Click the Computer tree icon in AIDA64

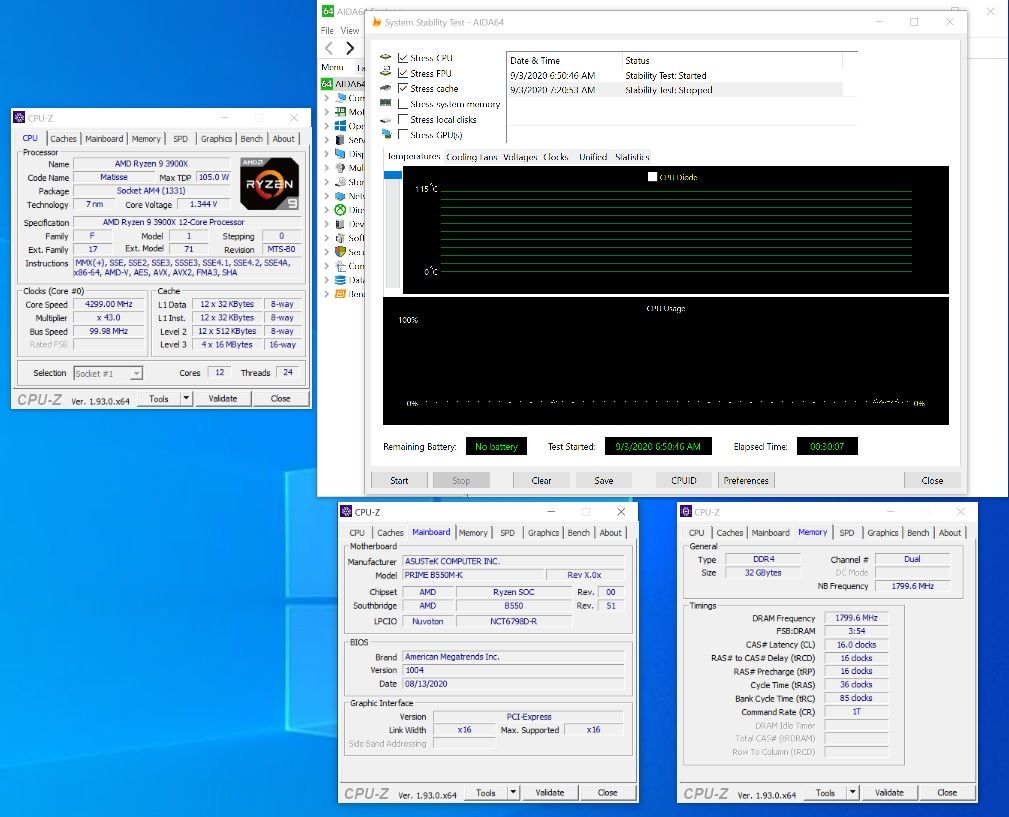click(341, 98)
